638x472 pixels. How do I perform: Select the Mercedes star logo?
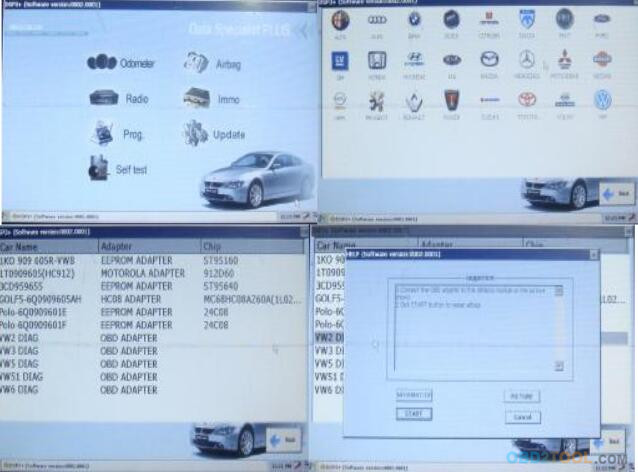(527, 59)
